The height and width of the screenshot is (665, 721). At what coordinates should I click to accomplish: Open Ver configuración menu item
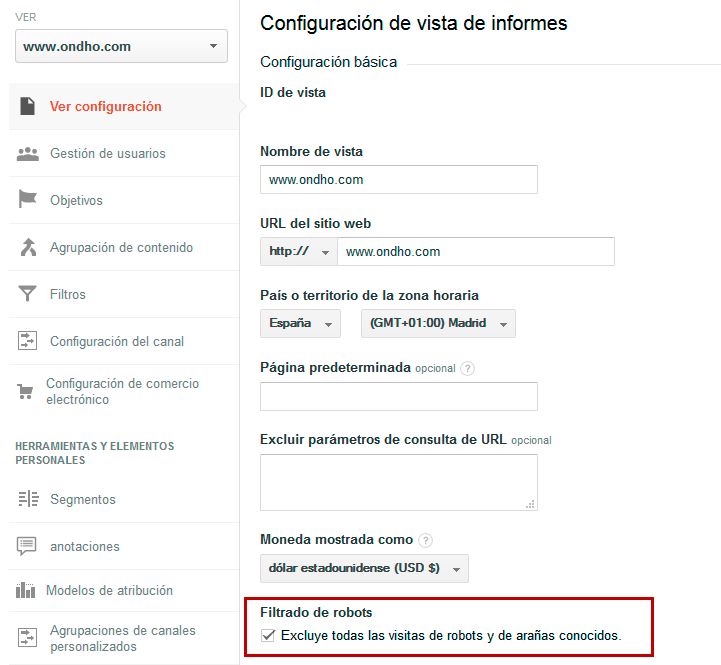point(124,106)
